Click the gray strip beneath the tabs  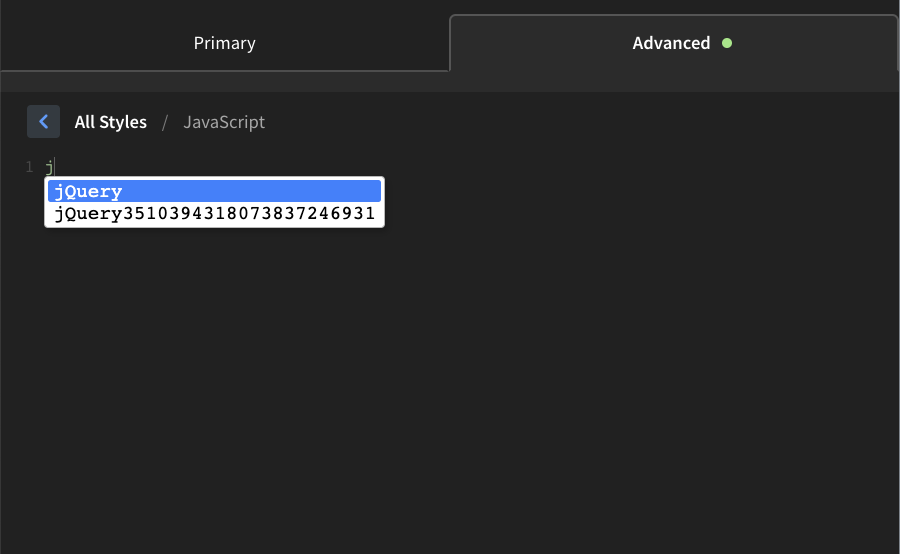tap(450, 82)
